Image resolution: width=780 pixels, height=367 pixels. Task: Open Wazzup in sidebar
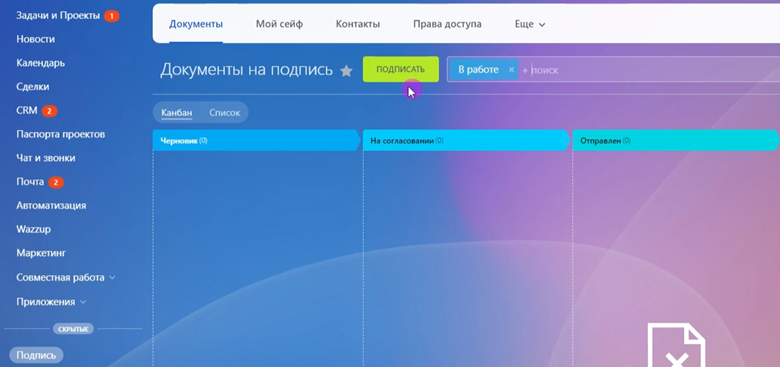33,229
